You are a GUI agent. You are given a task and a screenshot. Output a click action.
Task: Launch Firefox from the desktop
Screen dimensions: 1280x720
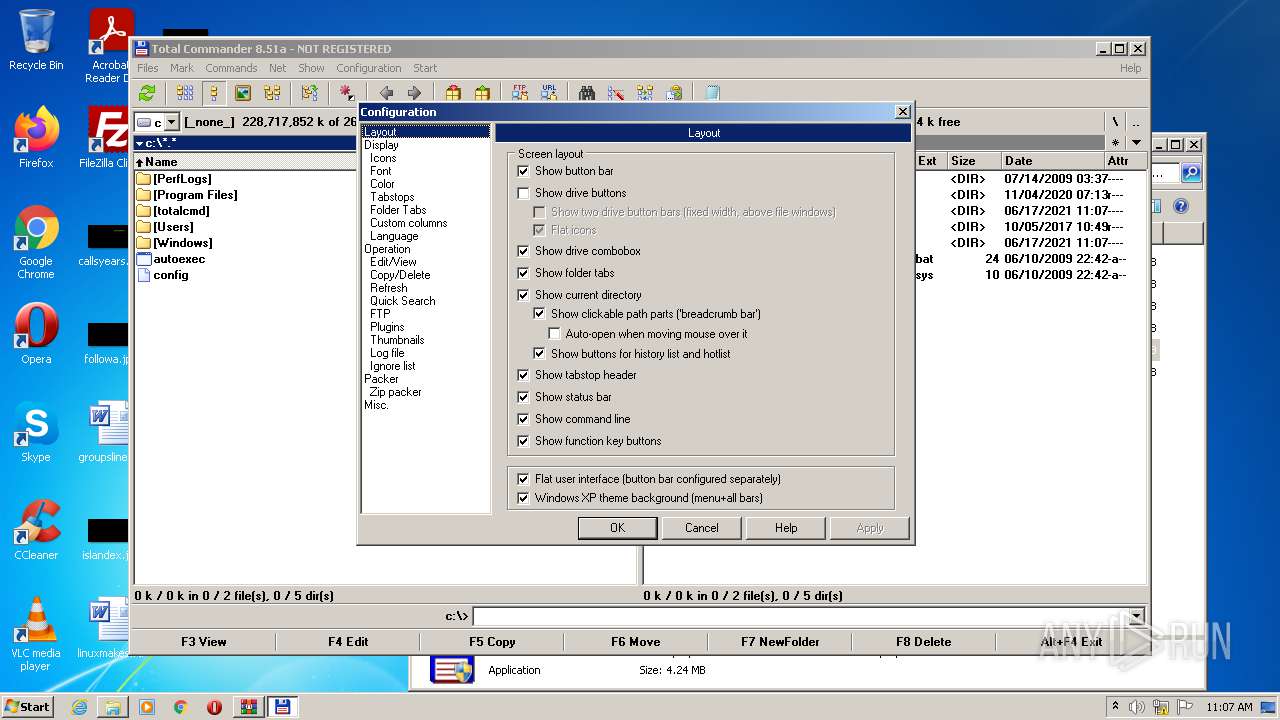point(36,137)
